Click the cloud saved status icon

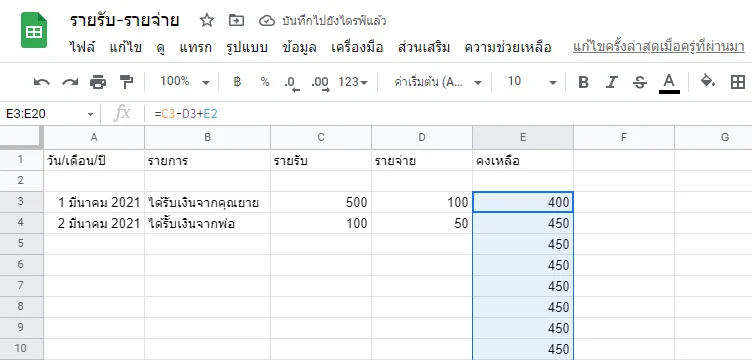point(267,21)
